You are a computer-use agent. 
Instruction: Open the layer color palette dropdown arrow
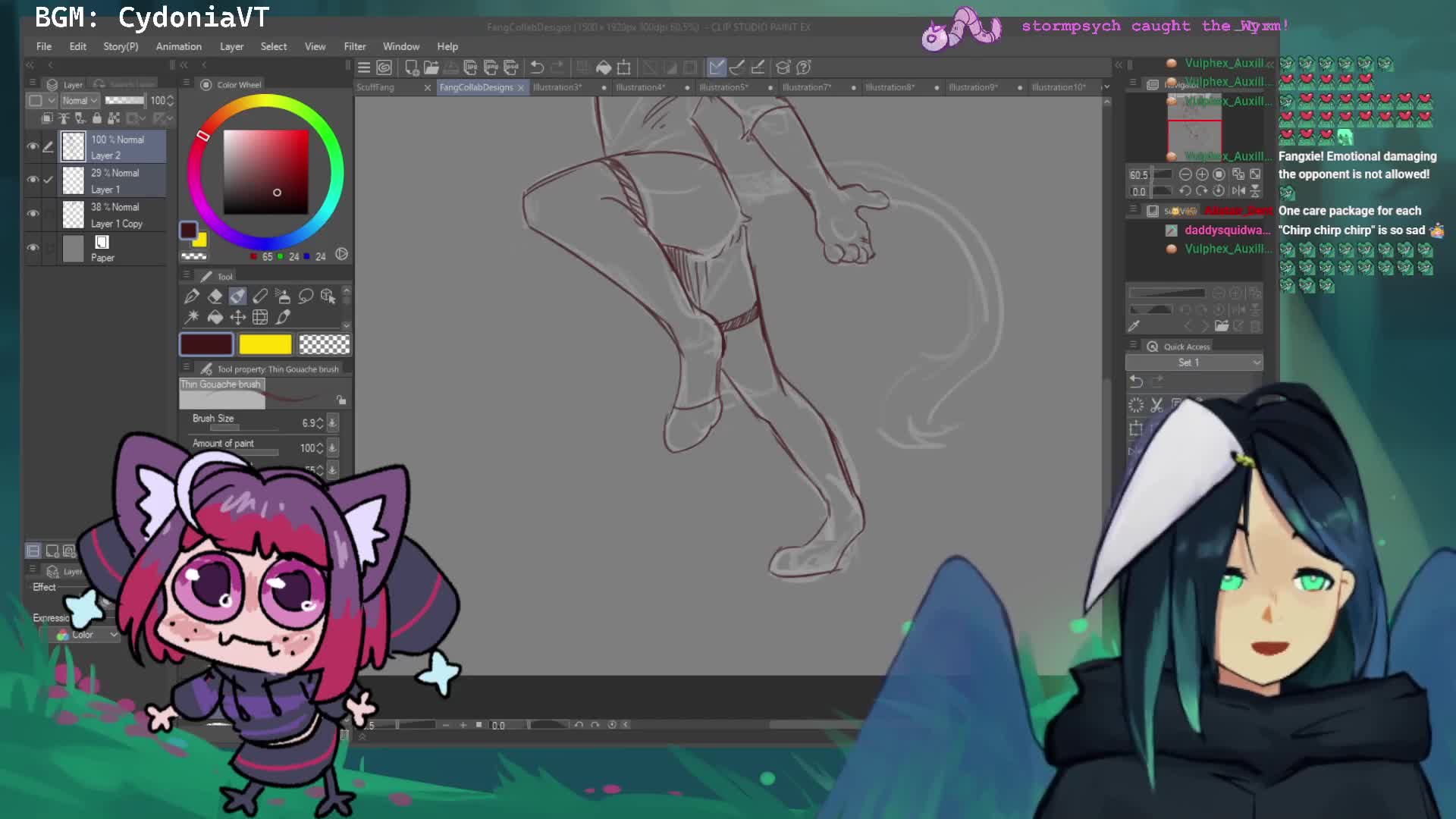pyautogui.click(x=52, y=101)
